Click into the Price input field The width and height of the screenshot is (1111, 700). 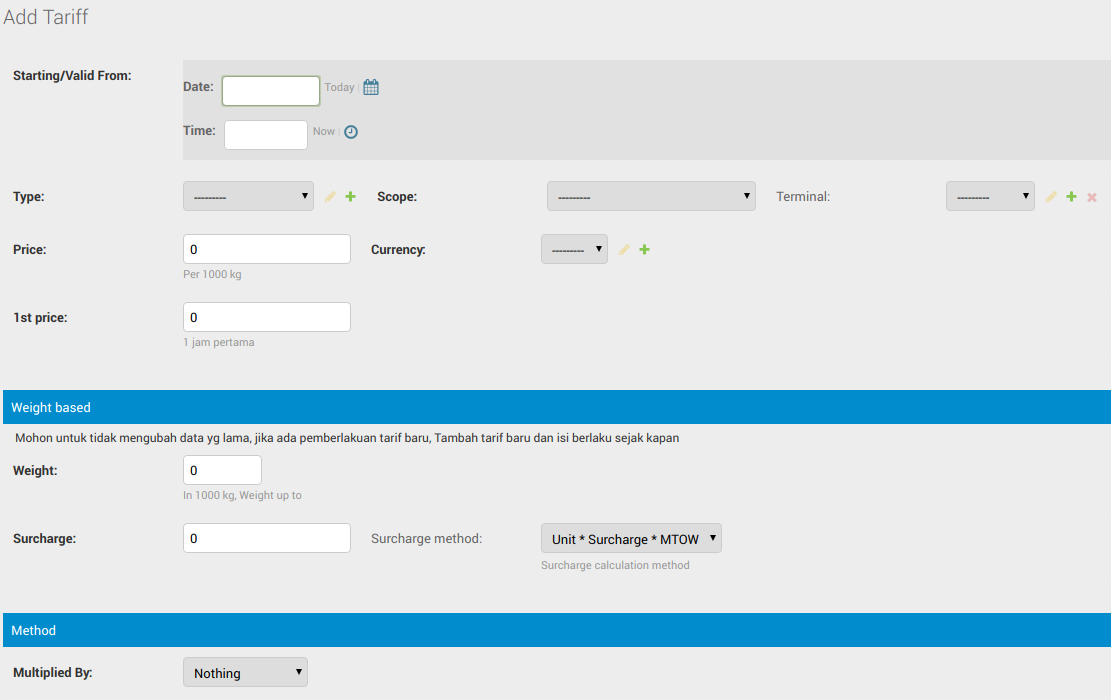pos(267,249)
